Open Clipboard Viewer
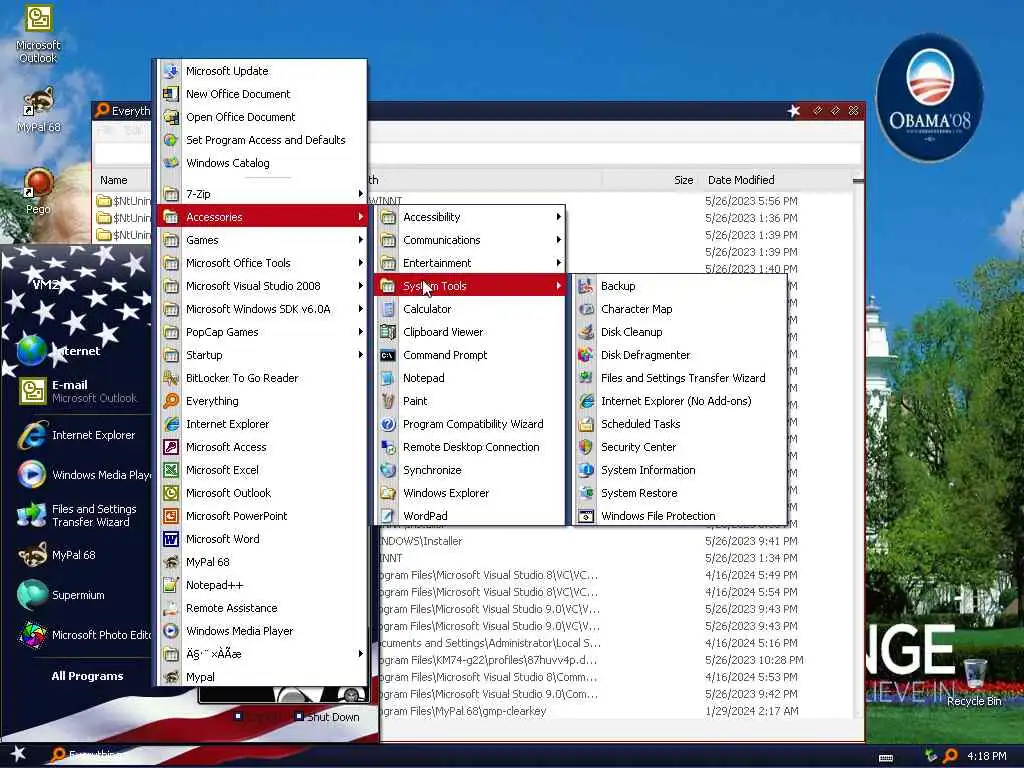Image resolution: width=1024 pixels, height=768 pixels. (x=470, y=332)
